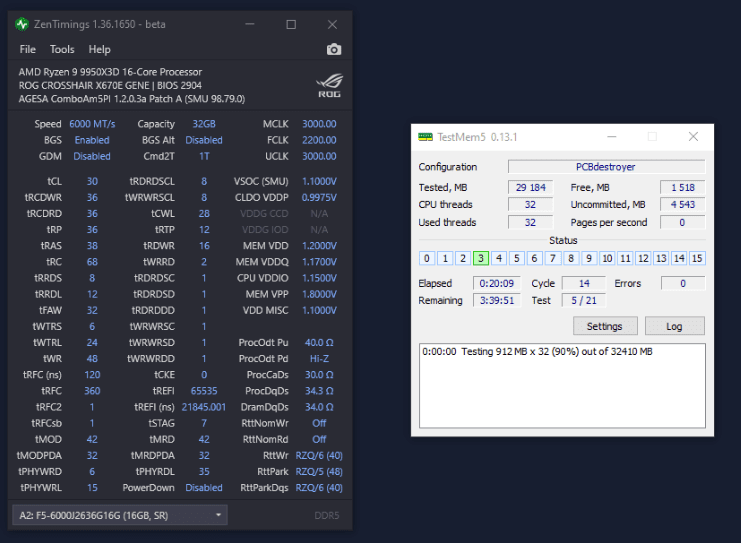This screenshot has height=543, width=741.
Task: Click inside the test output log area
Action: coord(562,386)
